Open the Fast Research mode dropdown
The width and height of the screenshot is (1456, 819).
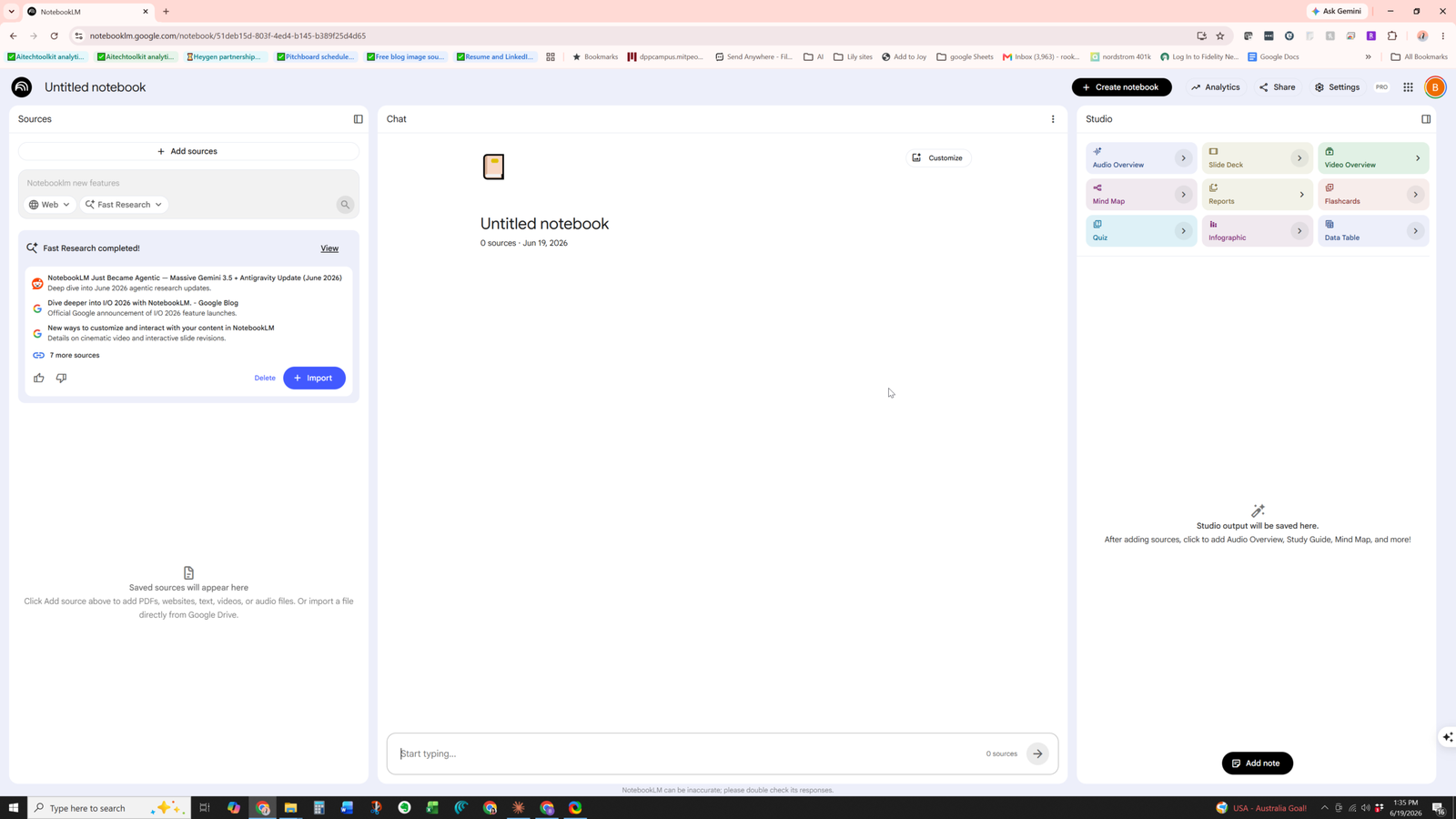click(x=124, y=205)
